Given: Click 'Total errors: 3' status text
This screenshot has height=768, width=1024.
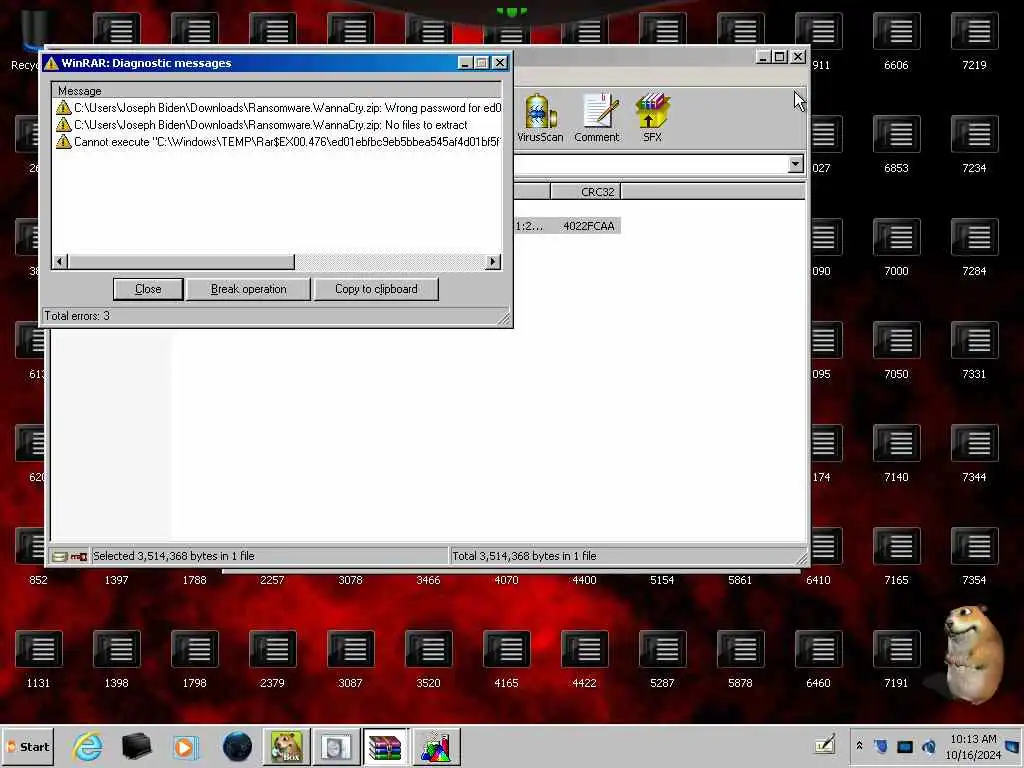Looking at the screenshot, I should tap(77, 316).
